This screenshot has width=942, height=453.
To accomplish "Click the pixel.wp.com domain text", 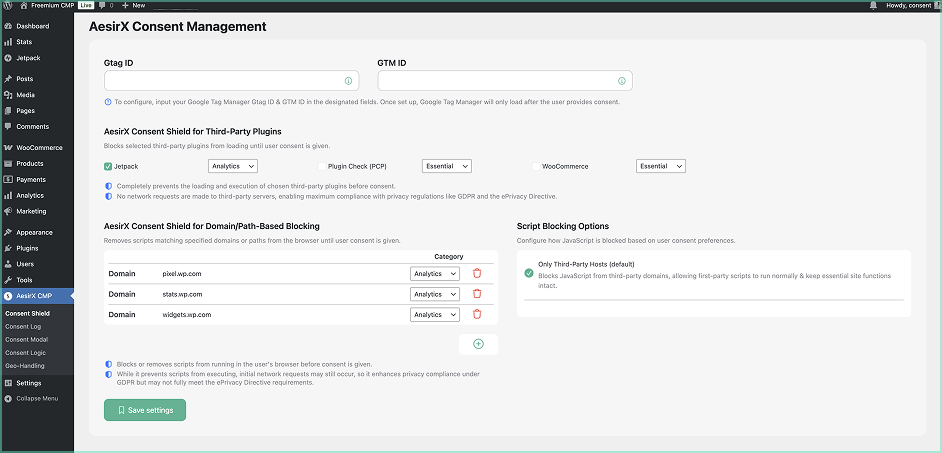I will [x=181, y=274].
